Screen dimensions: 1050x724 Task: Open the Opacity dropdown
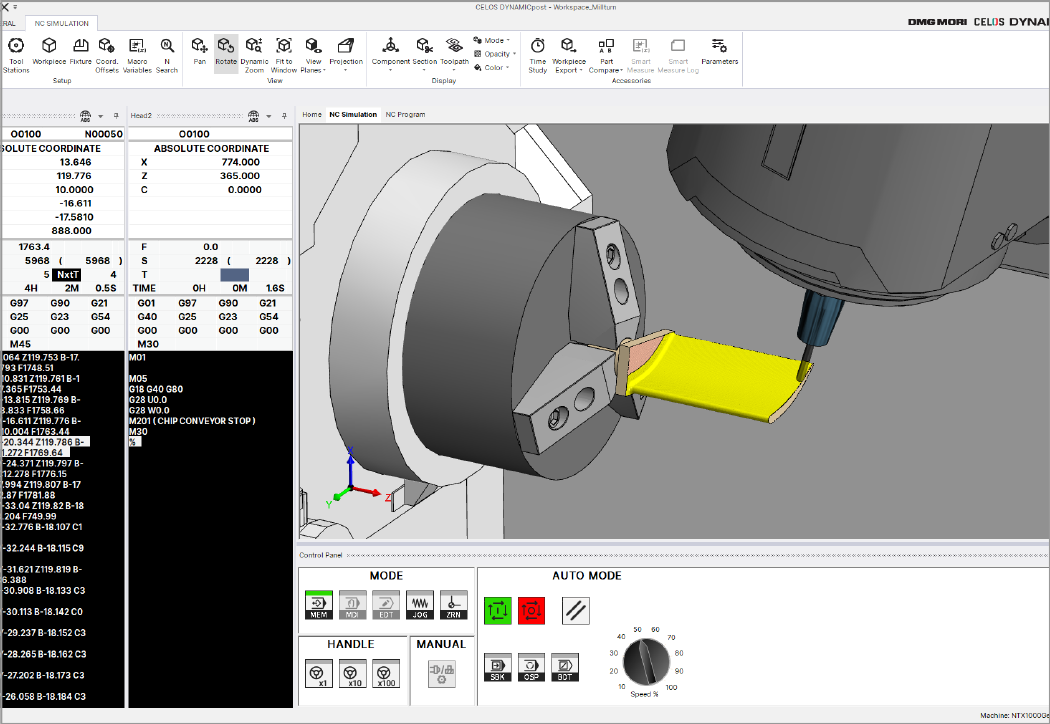coord(497,54)
